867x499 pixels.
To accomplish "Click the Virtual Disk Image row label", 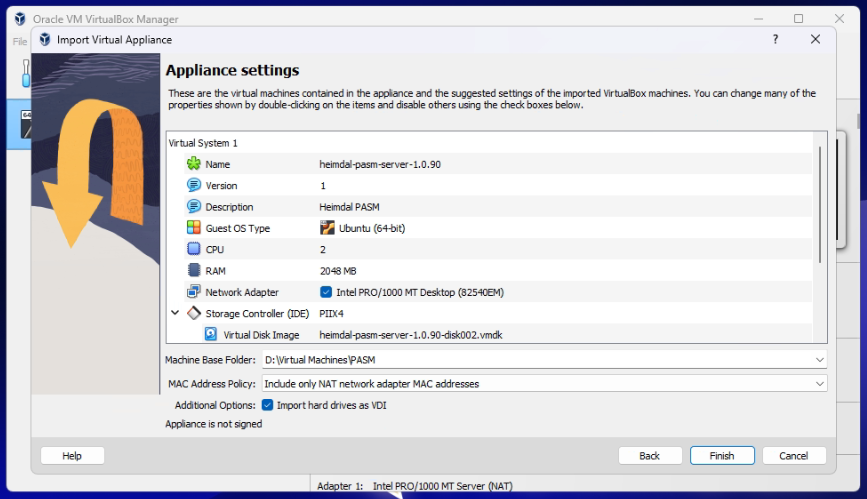I will pyautogui.click(x=261, y=335).
